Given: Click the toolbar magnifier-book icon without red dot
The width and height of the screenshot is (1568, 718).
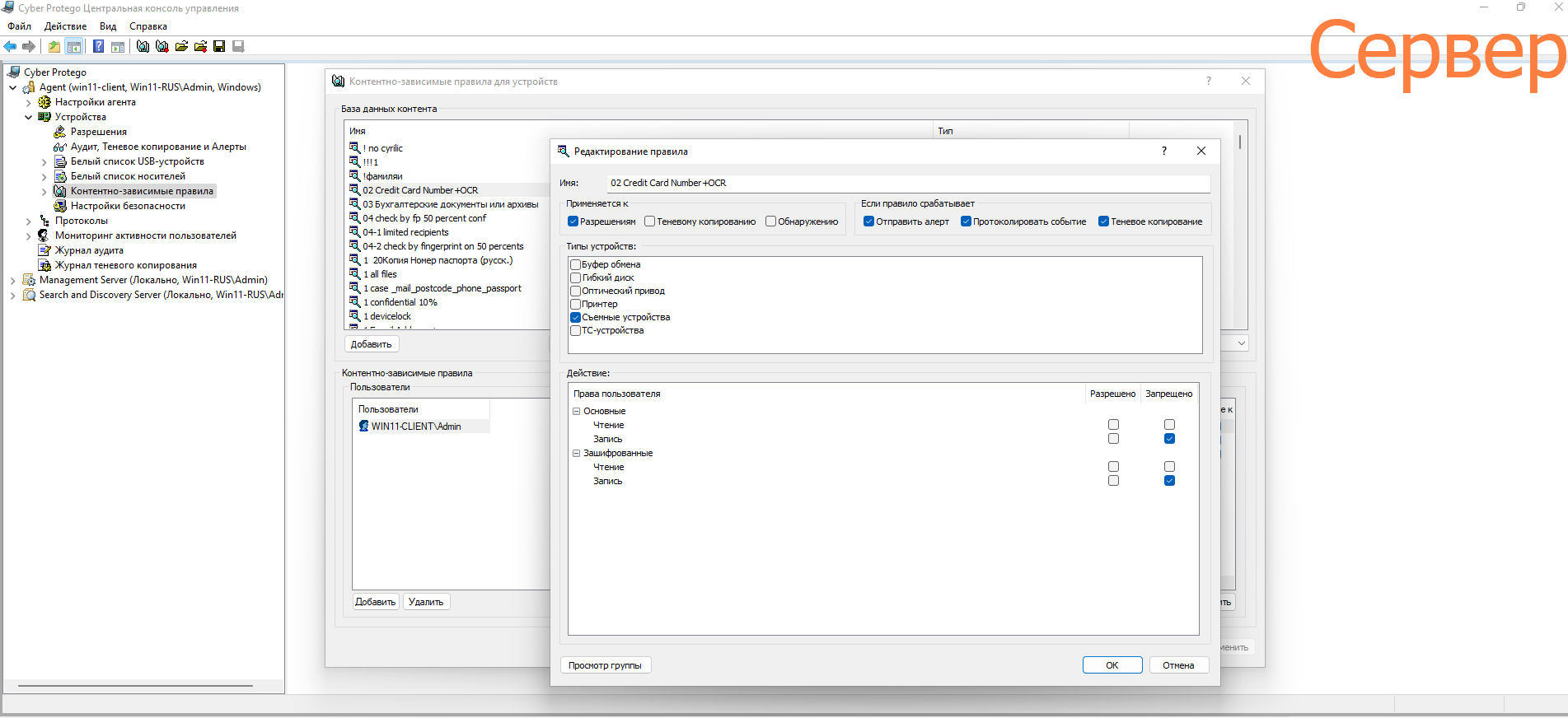Looking at the screenshot, I should click(143, 46).
